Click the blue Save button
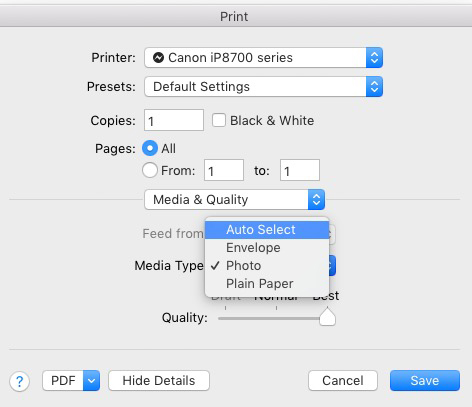Screen dimensions: 472x407 (425, 380)
